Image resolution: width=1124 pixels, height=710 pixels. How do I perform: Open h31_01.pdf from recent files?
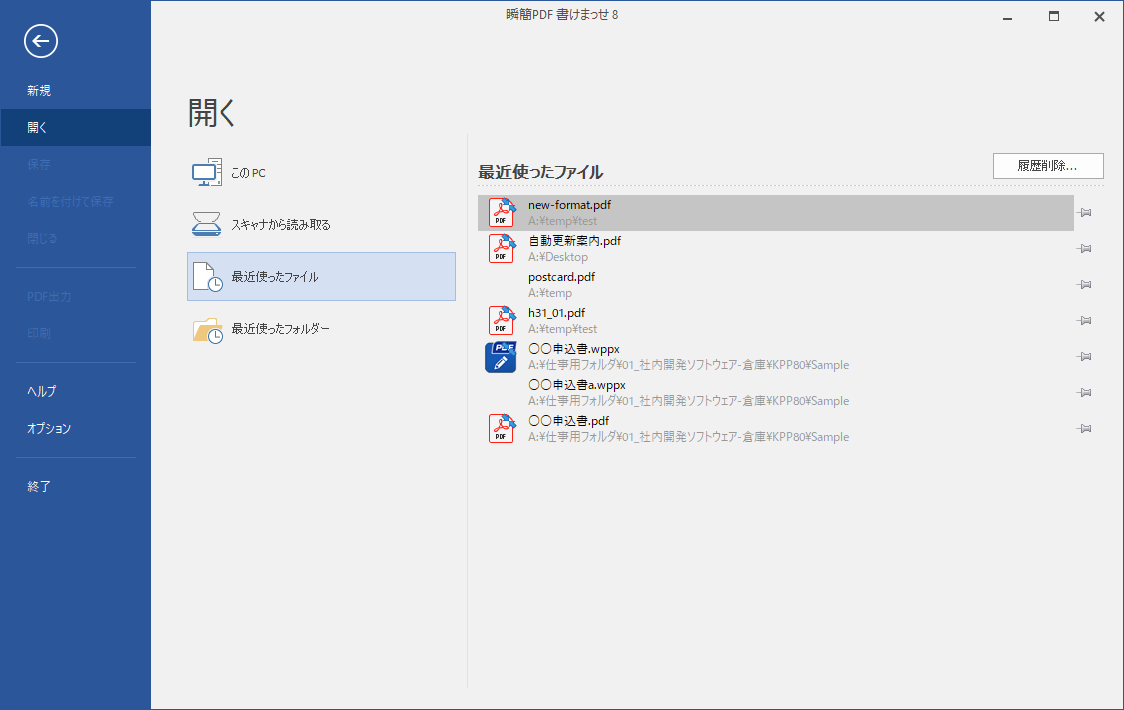pos(776,321)
